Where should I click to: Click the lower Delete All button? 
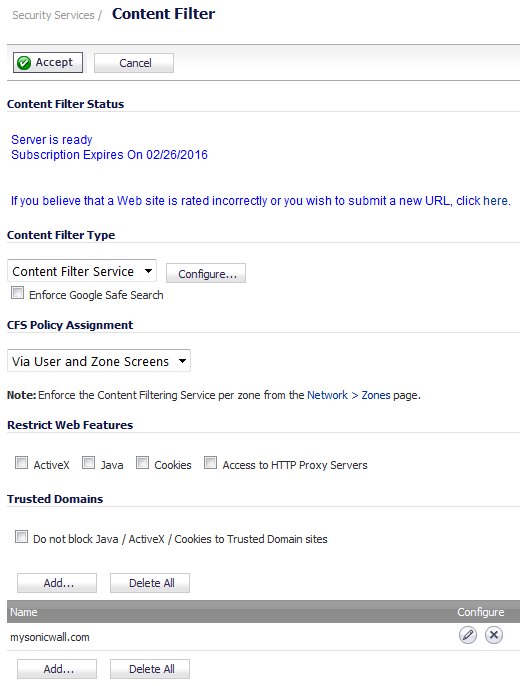click(x=150, y=669)
